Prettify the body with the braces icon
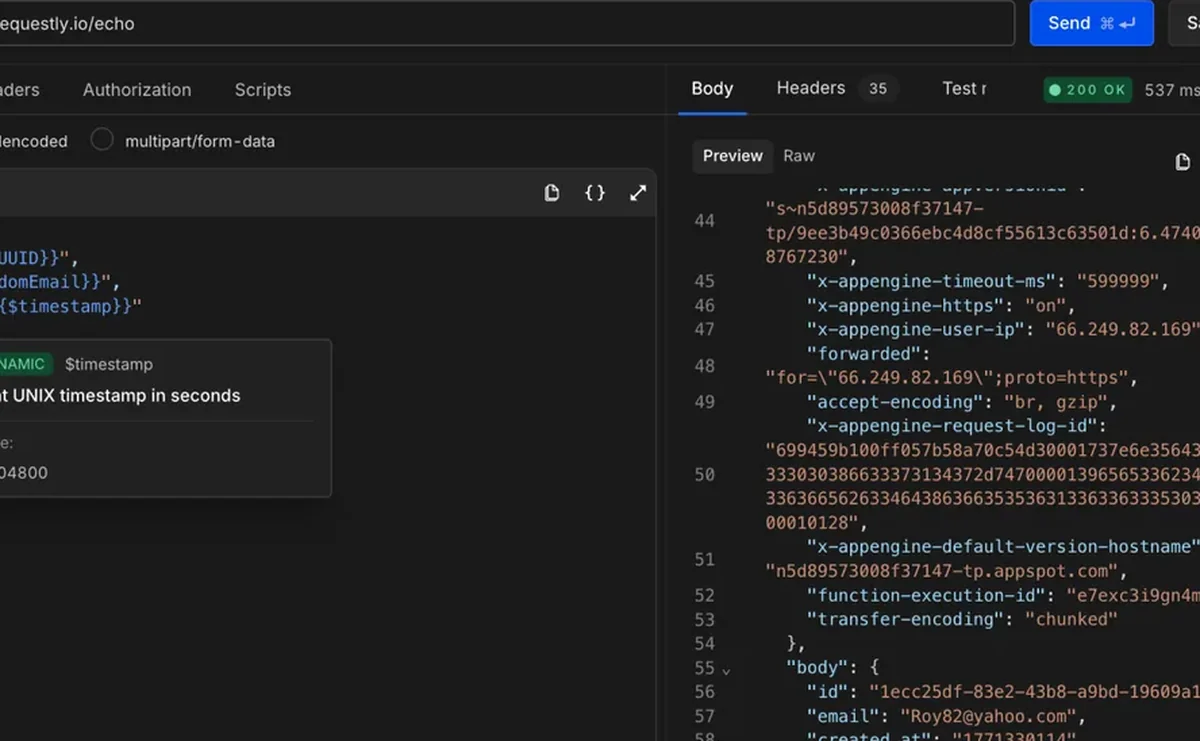This screenshot has width=1200, height=741. [x=595, y=193]
